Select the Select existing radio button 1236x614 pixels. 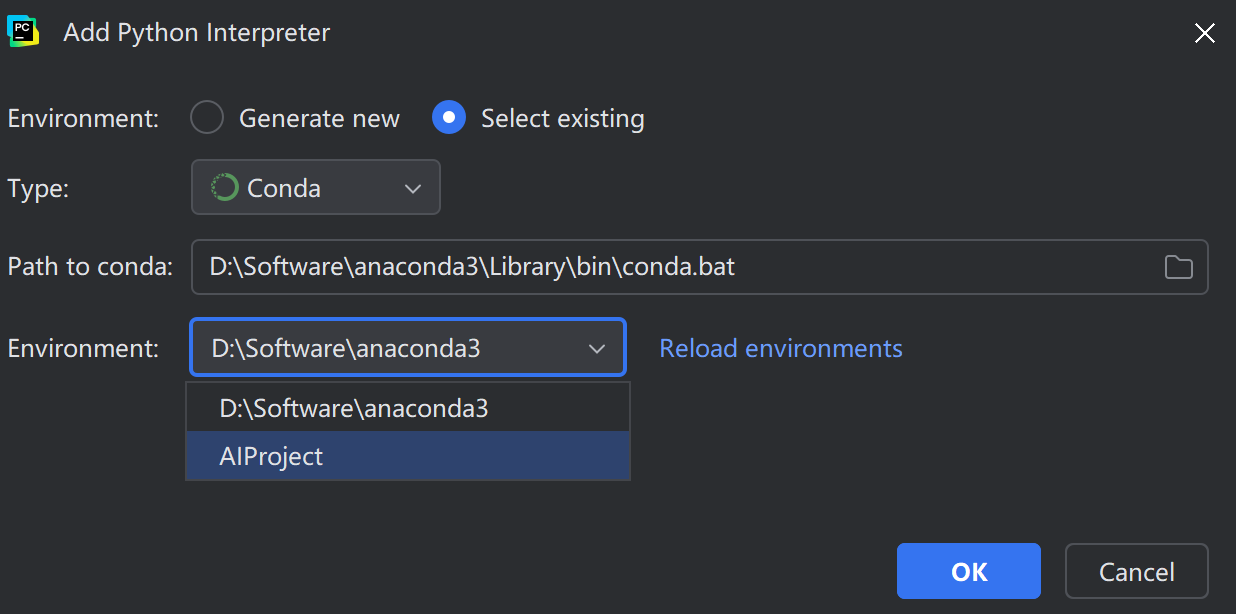coord(449,118)
